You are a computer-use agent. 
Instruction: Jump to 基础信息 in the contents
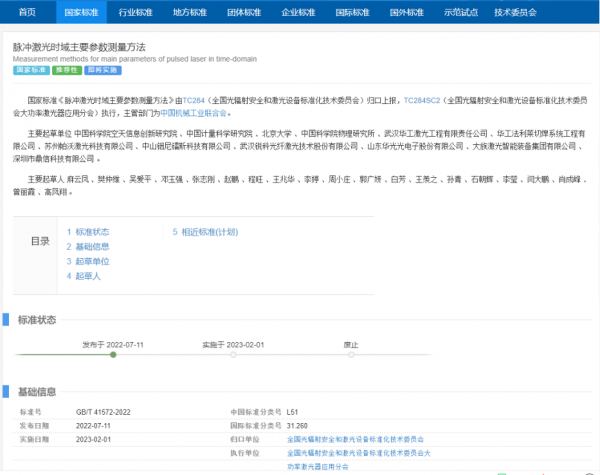click(88, 246)
